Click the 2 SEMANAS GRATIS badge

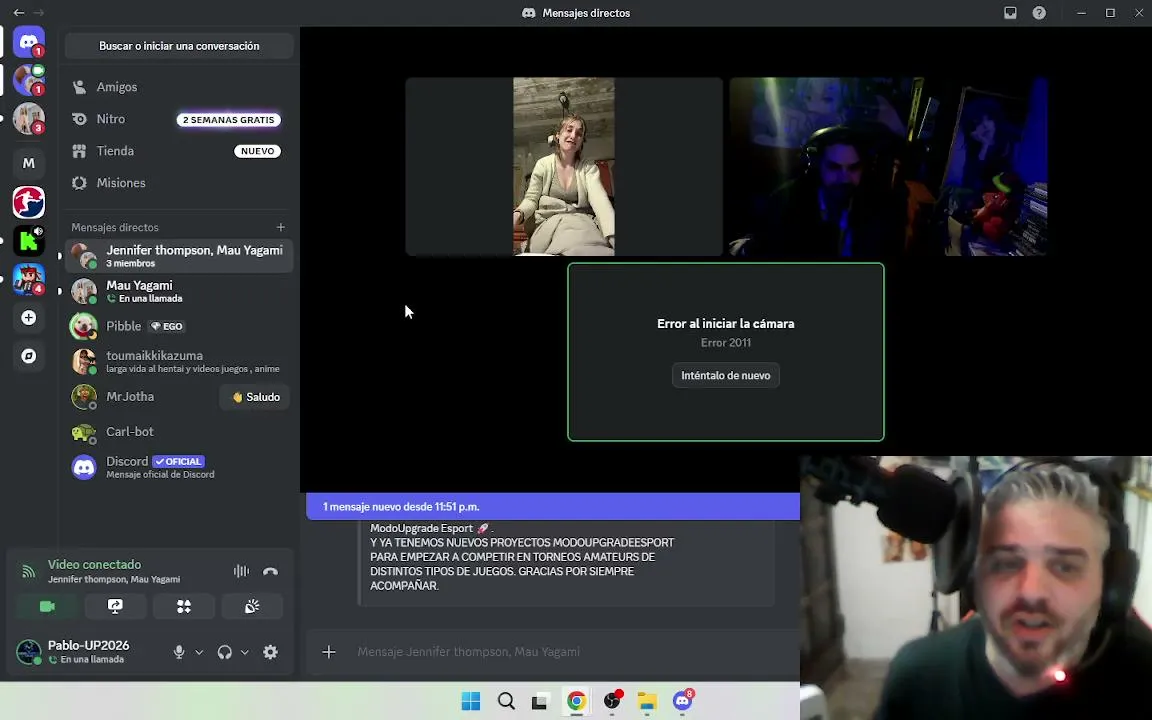tap(228, 120)
